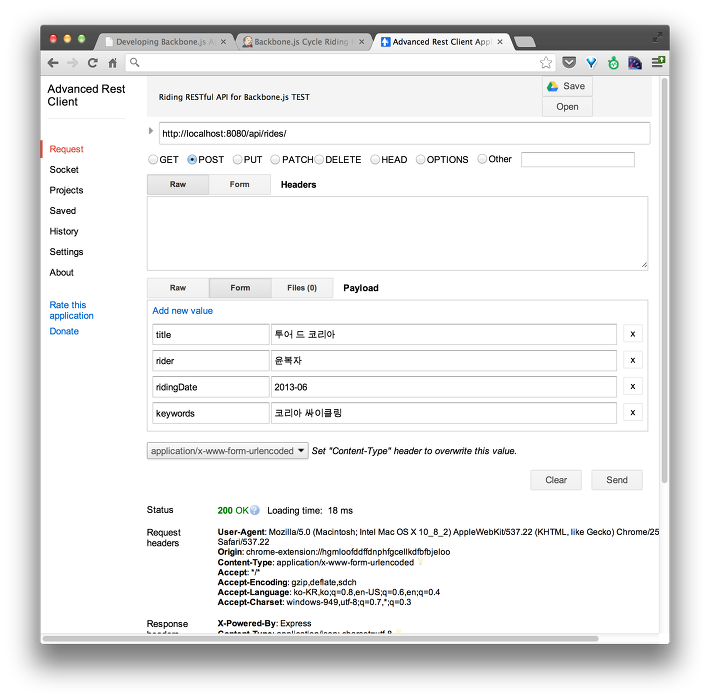This screenshot has width=710, height=700.
Task: Click the horizontal scrollbar at bottom
Action: pyautogui.click(x=320, y=638)
